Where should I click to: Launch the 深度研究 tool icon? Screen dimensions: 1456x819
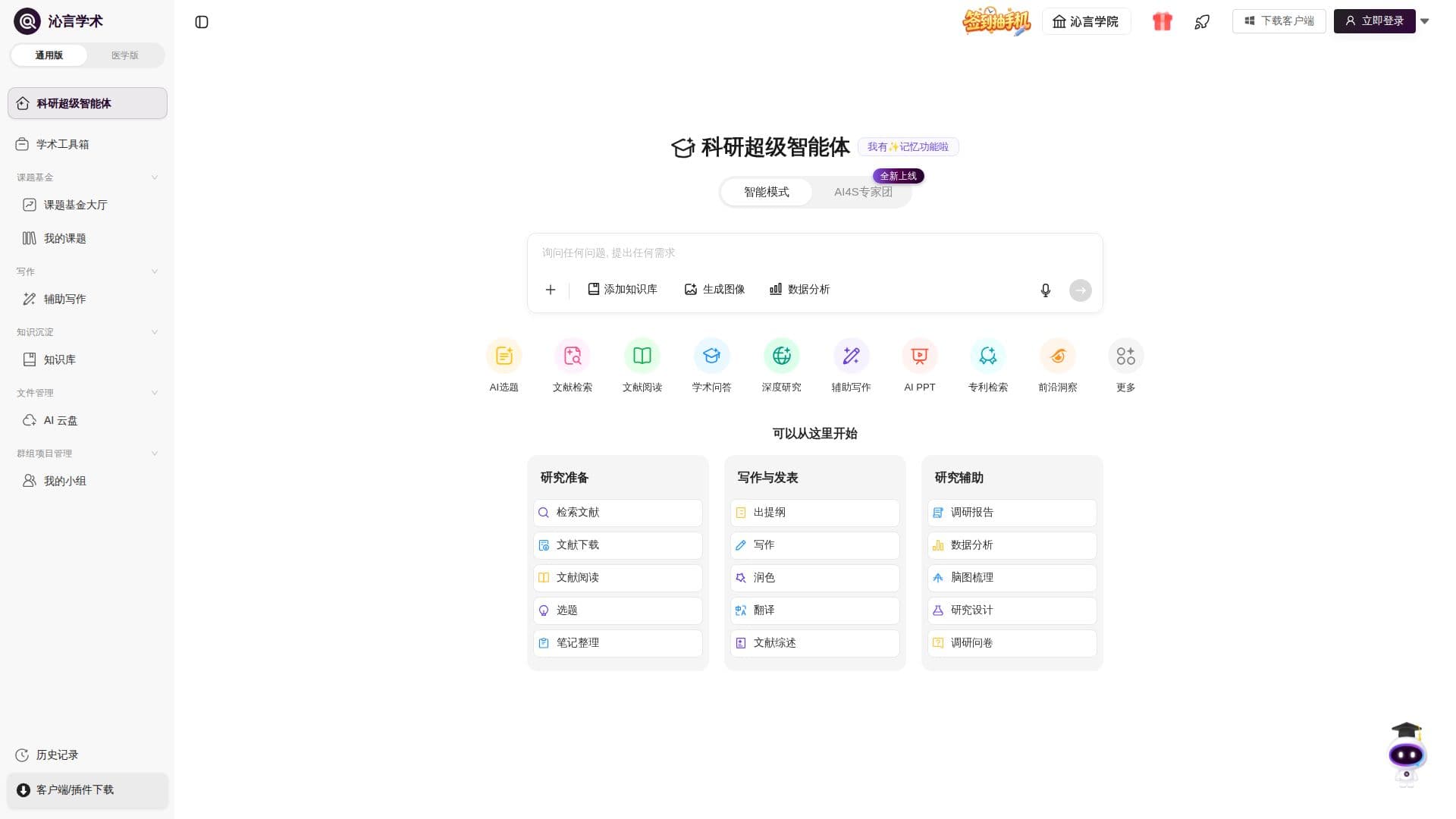click(x=782, y=356)
